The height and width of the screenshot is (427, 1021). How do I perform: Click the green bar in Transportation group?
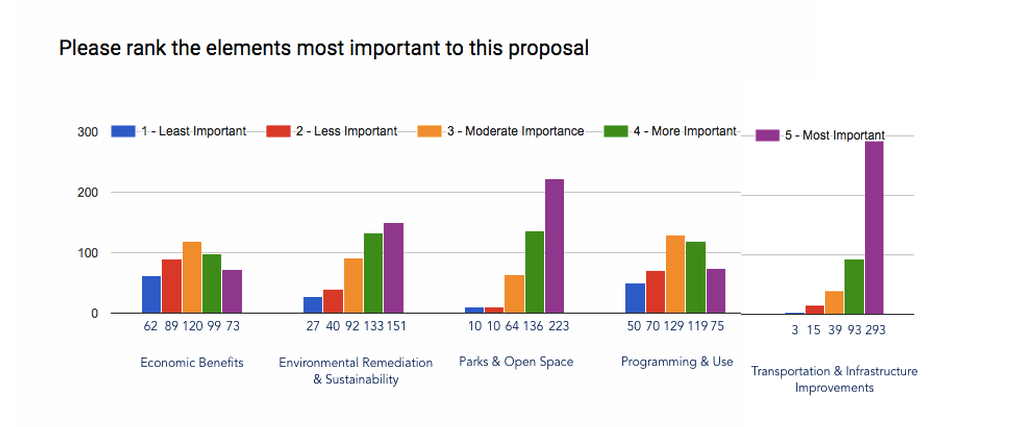854,286
